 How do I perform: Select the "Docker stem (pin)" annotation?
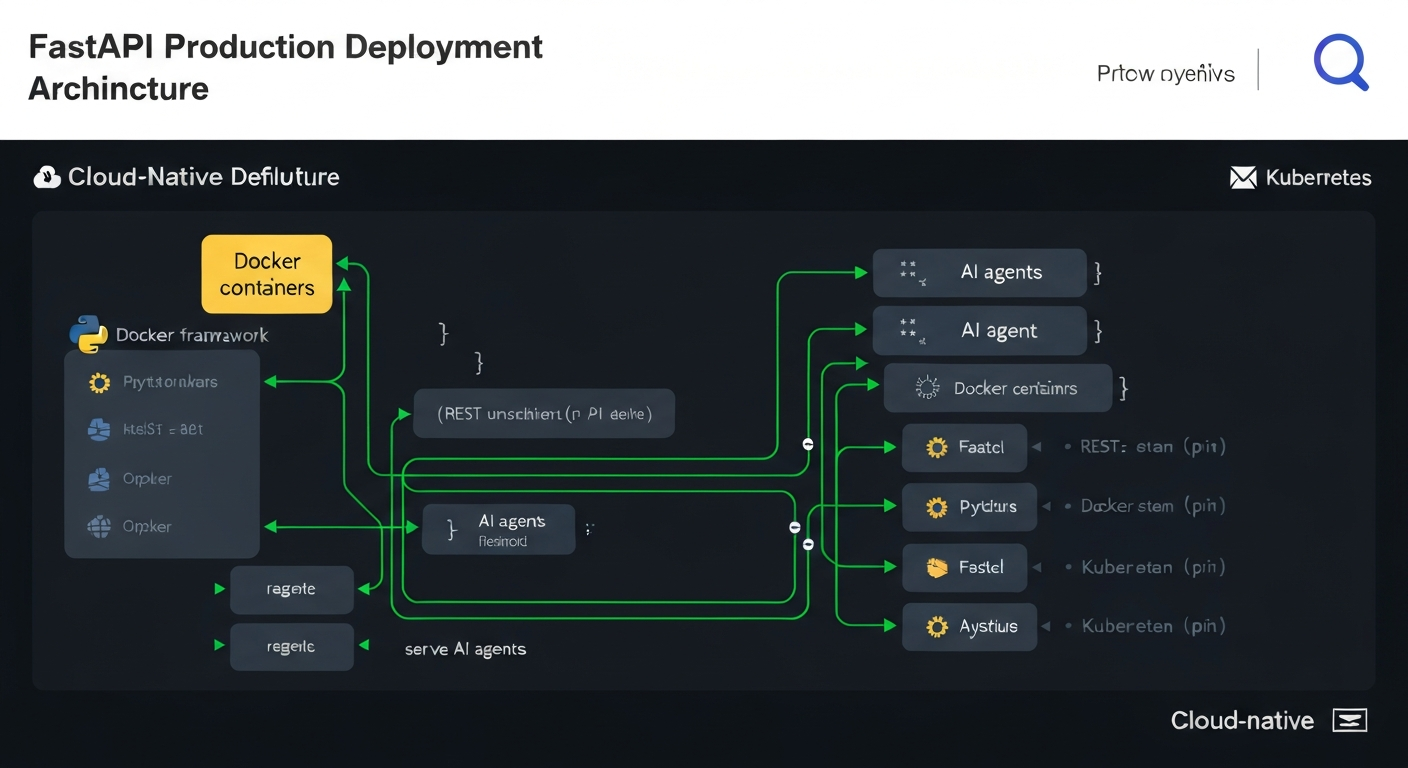pyautogui.click(x=1153, y=506)
